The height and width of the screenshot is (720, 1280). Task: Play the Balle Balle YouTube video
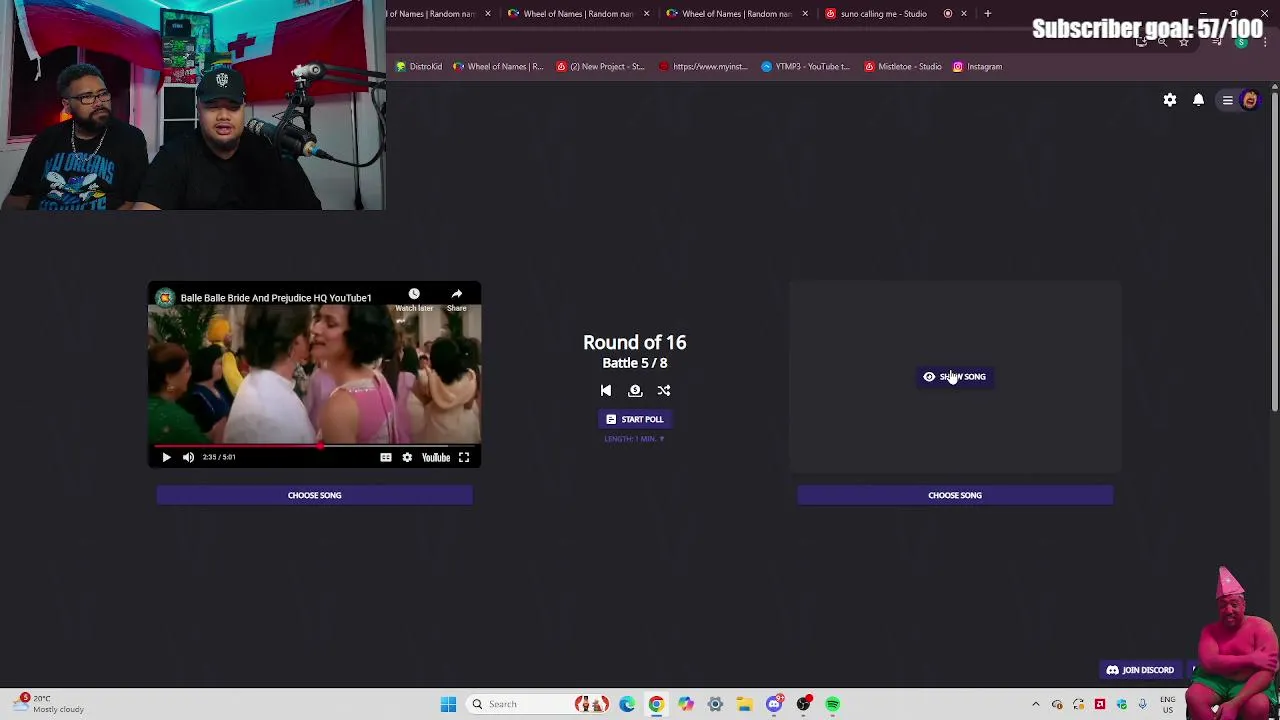click(x=166, y=457)
